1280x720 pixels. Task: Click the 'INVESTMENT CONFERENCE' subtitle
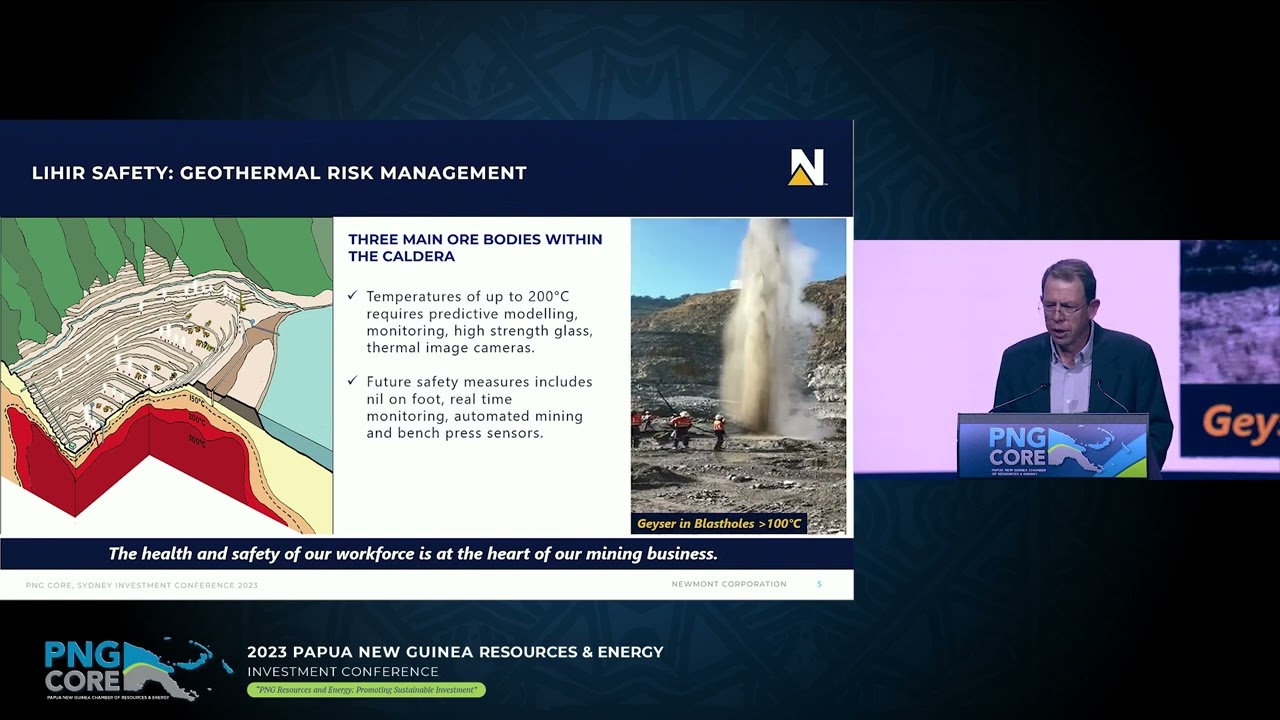[343, 672]
